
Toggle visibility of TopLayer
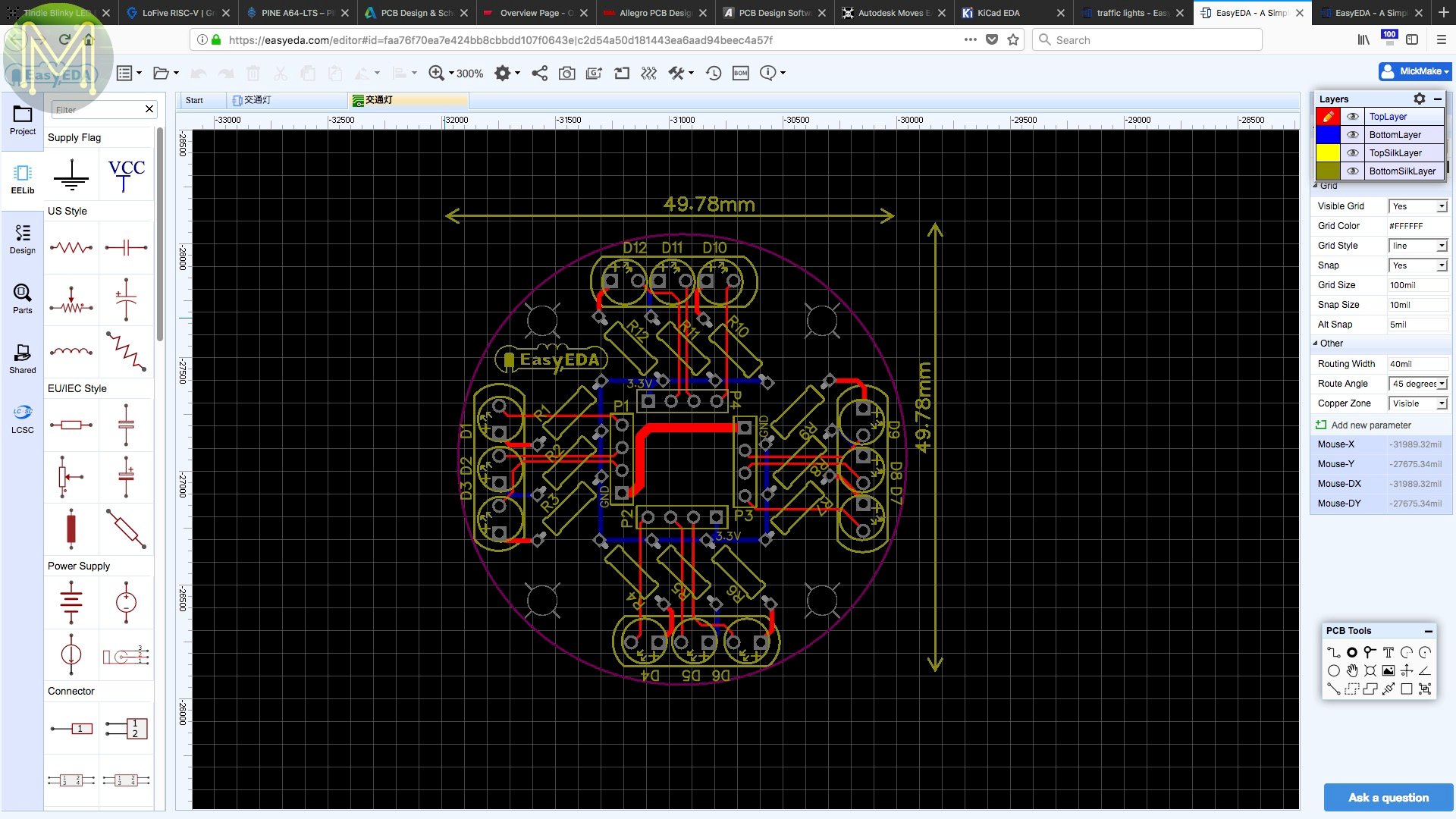tap(1353, 117)
